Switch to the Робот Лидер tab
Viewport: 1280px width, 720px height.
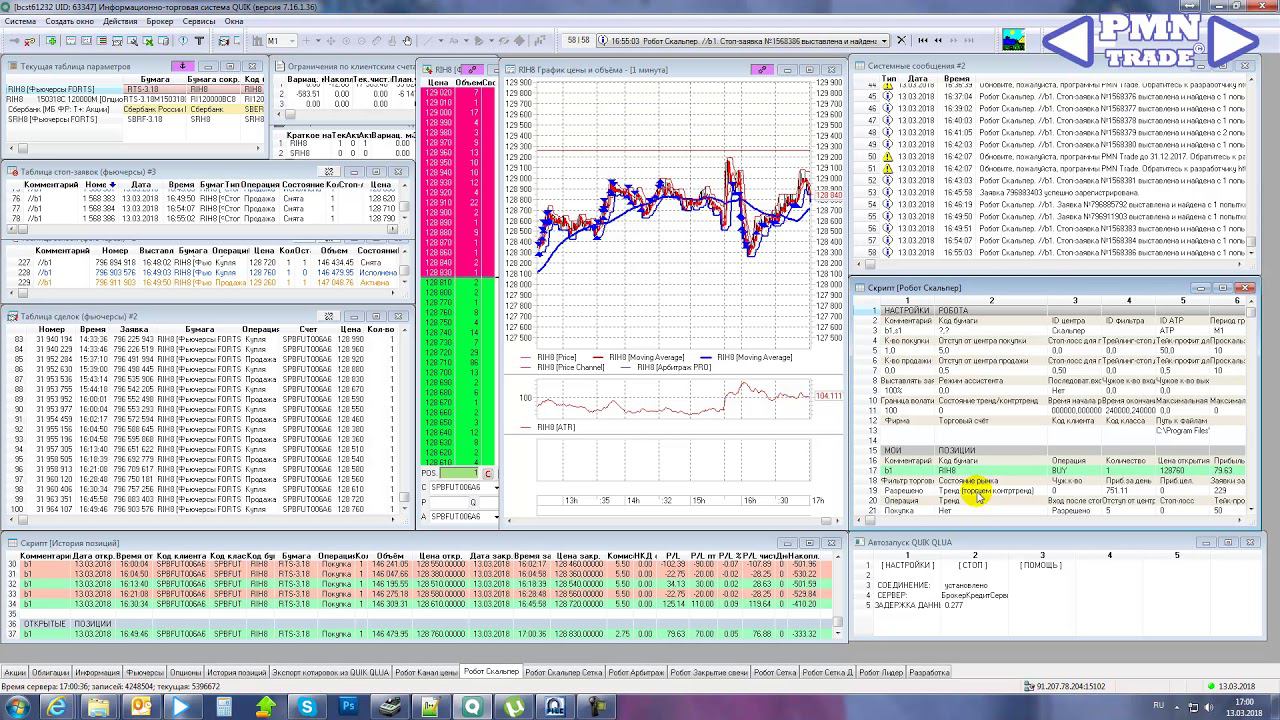[880, 672]
